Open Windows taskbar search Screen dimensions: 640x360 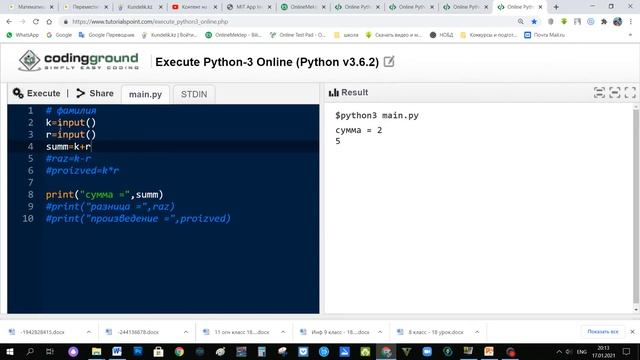30,351
